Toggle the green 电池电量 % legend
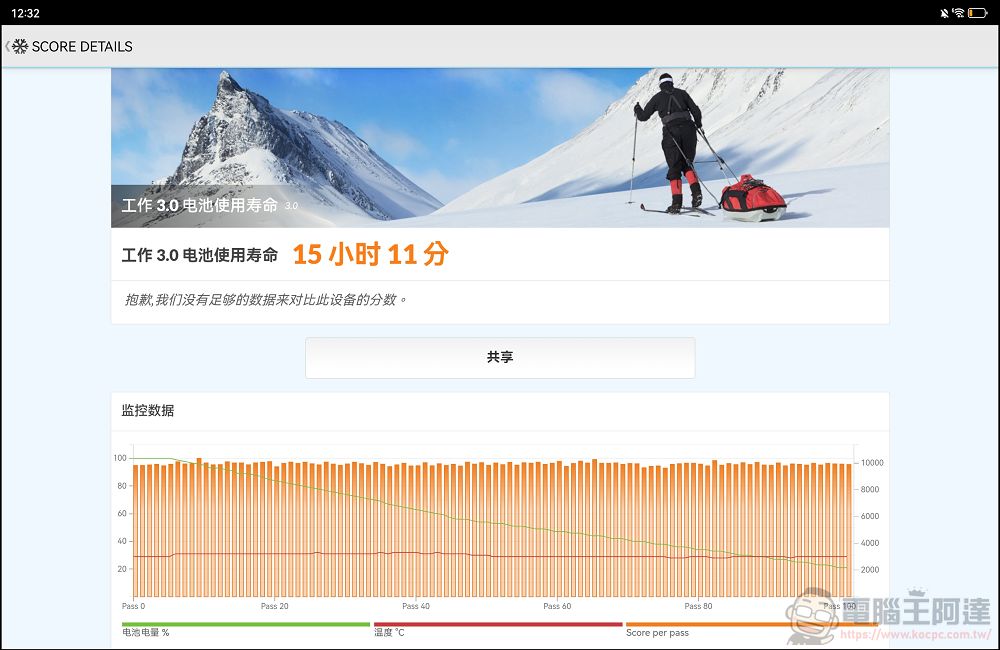The image size is (1000, 650). pyautogui.click(x=246, y=629)
